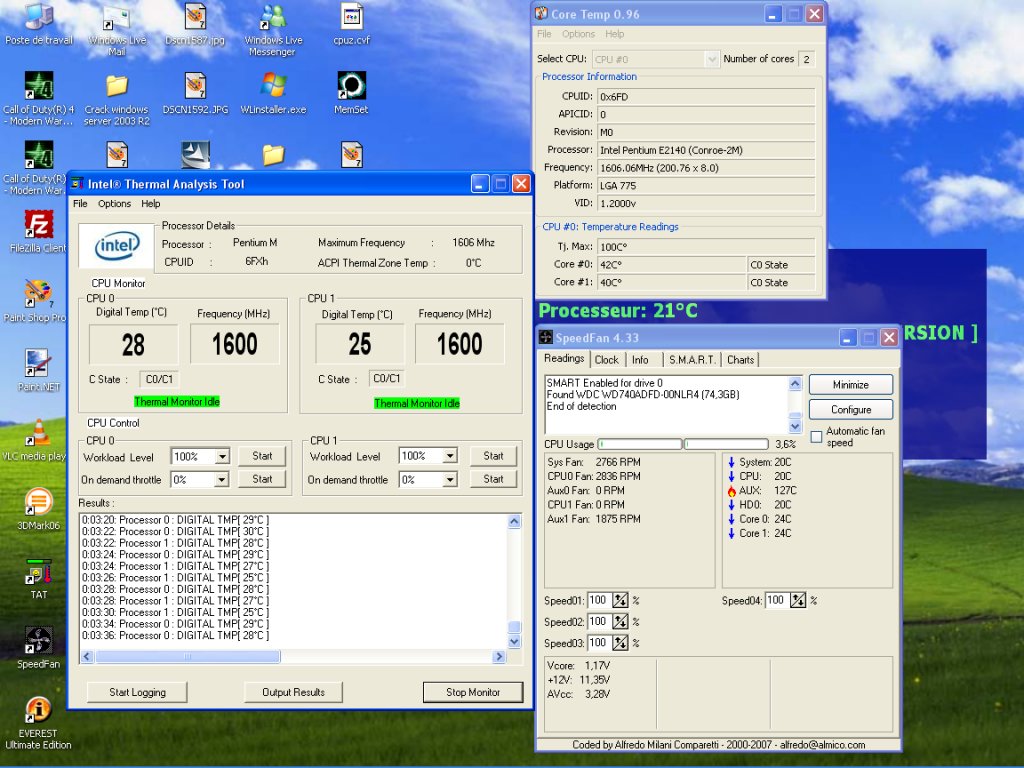This screenshot has height=768, width=1024.
Task: Switch to Info tab in SpeedFan
Action: 641,360
